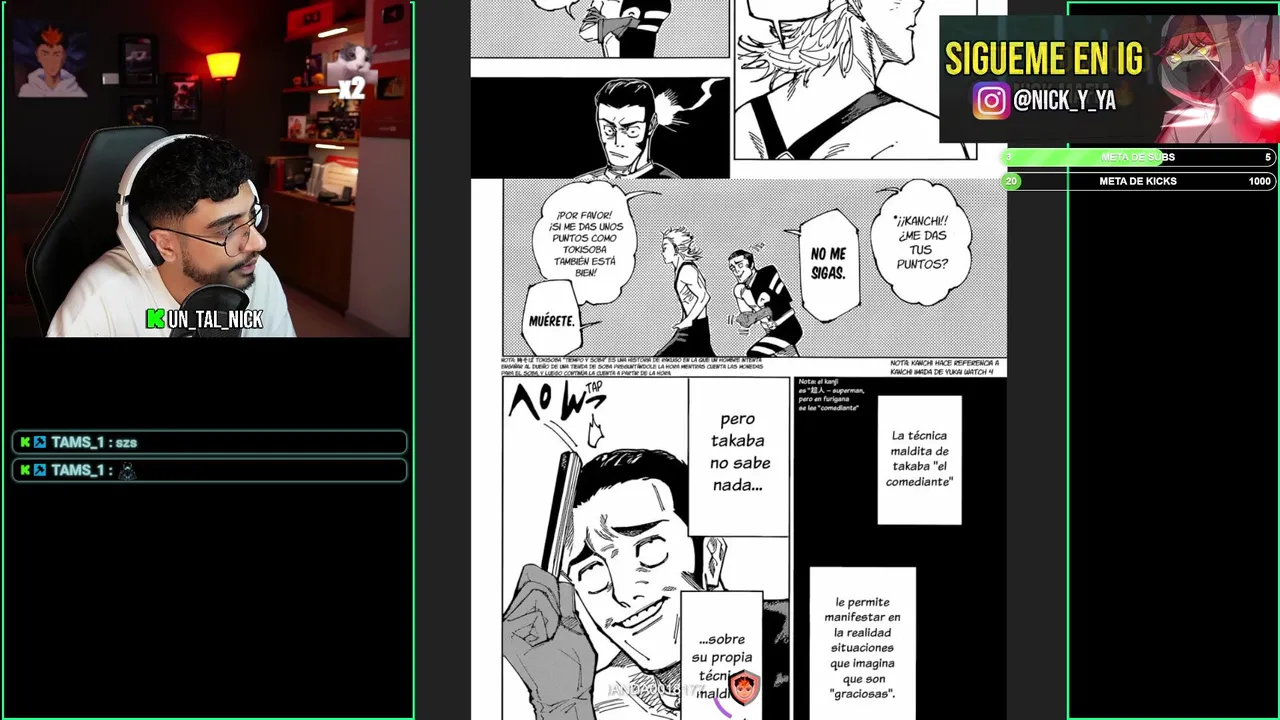Click the '...sobre su propia técnica' caption box
This screenshot has width=1280, height=720.
click(721, 655)
